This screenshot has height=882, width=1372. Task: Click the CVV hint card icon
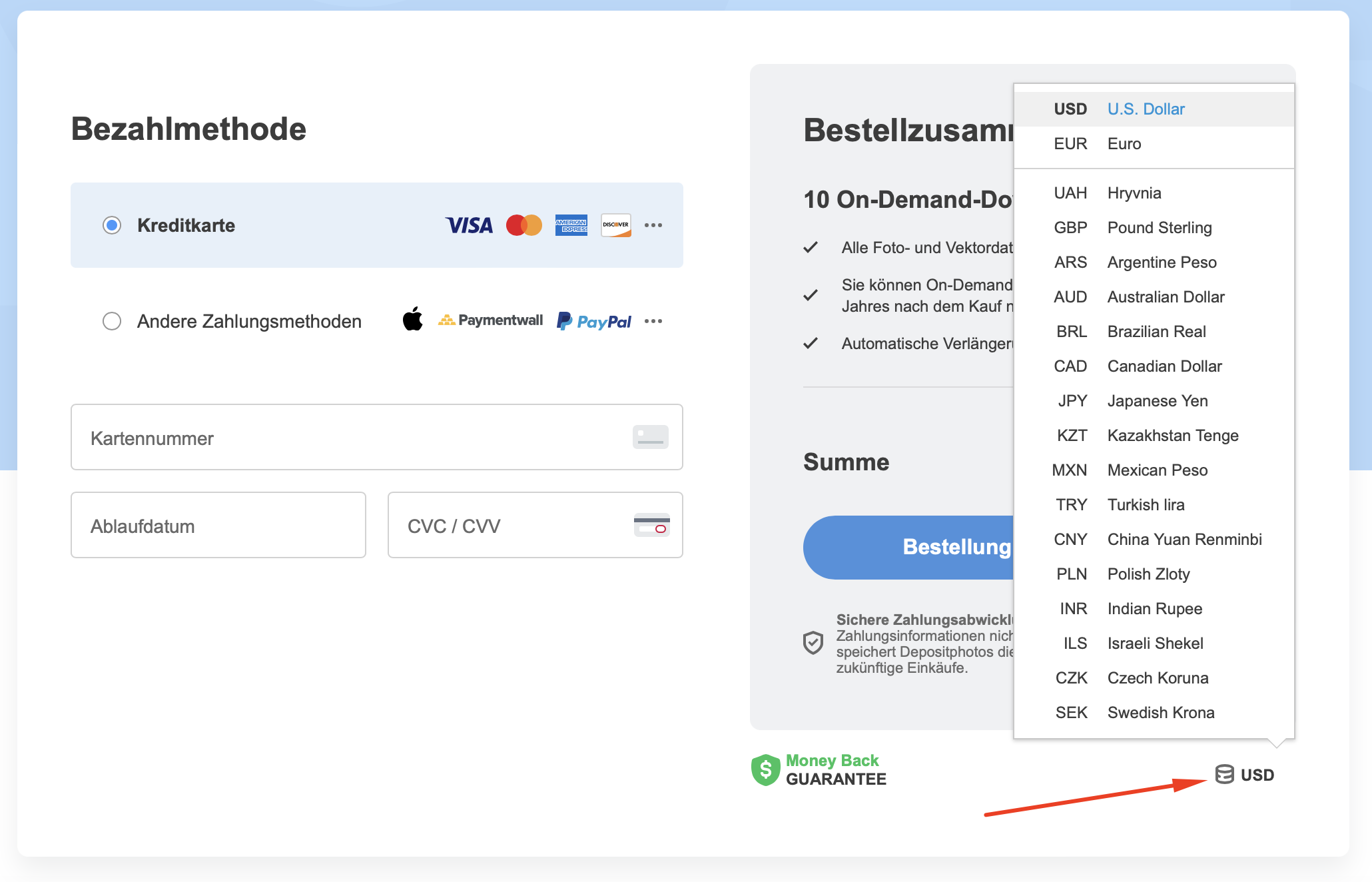652,525
